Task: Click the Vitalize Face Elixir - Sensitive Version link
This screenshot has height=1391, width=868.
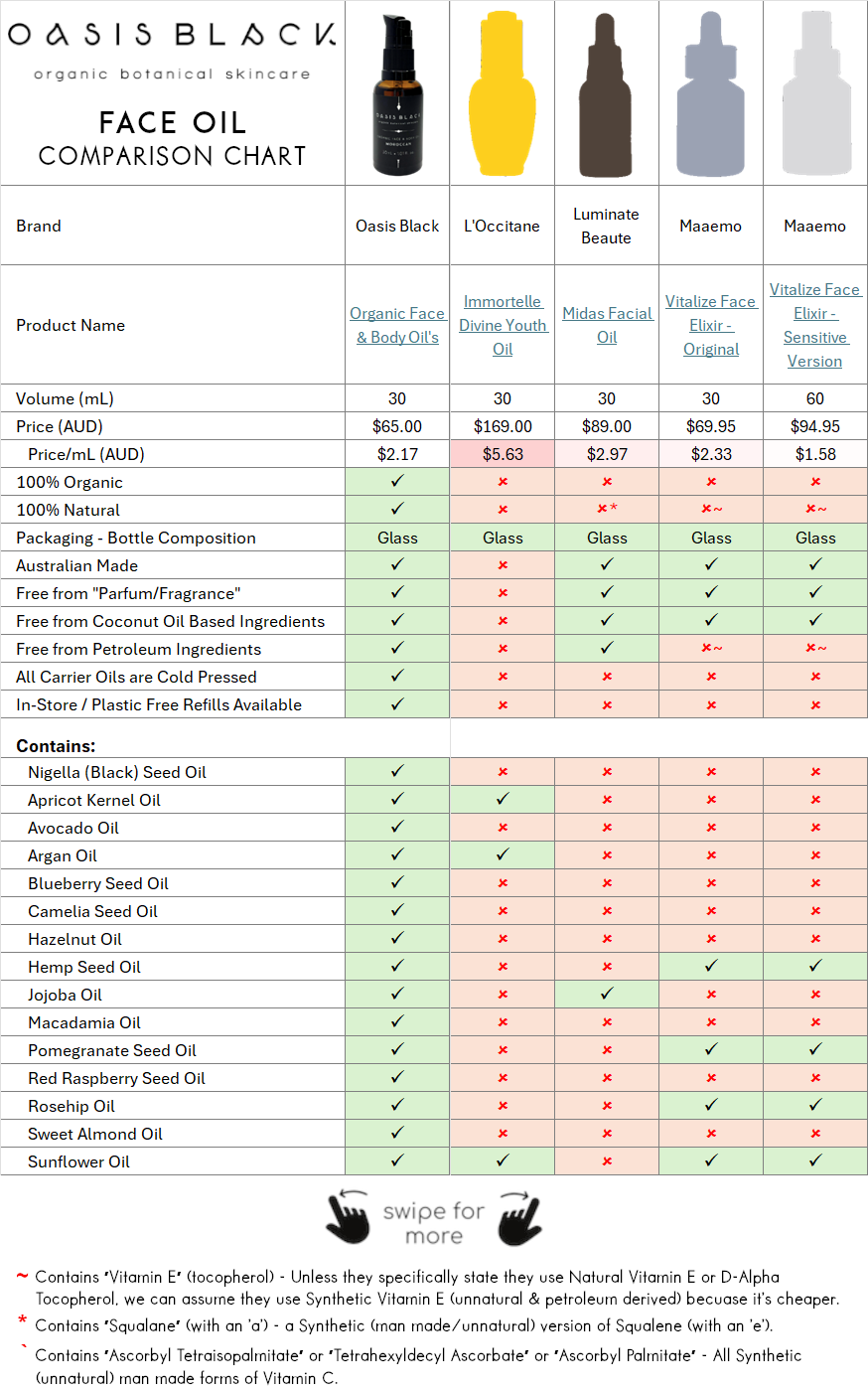Action: point(815,325)
